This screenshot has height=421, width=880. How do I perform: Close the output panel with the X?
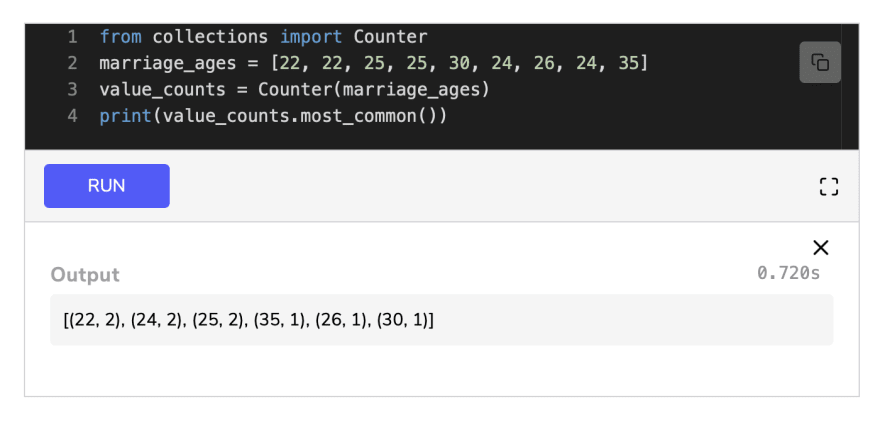[821, 248]
